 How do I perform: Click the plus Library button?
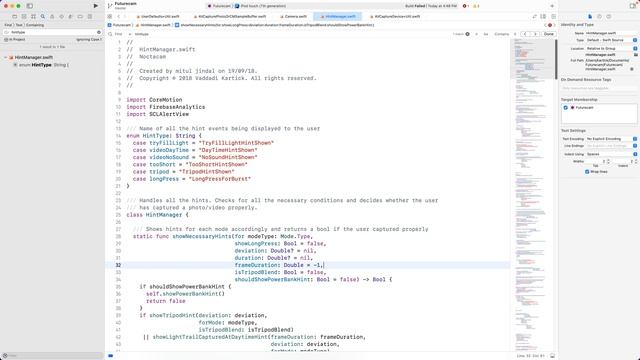[x=552, y=6]
